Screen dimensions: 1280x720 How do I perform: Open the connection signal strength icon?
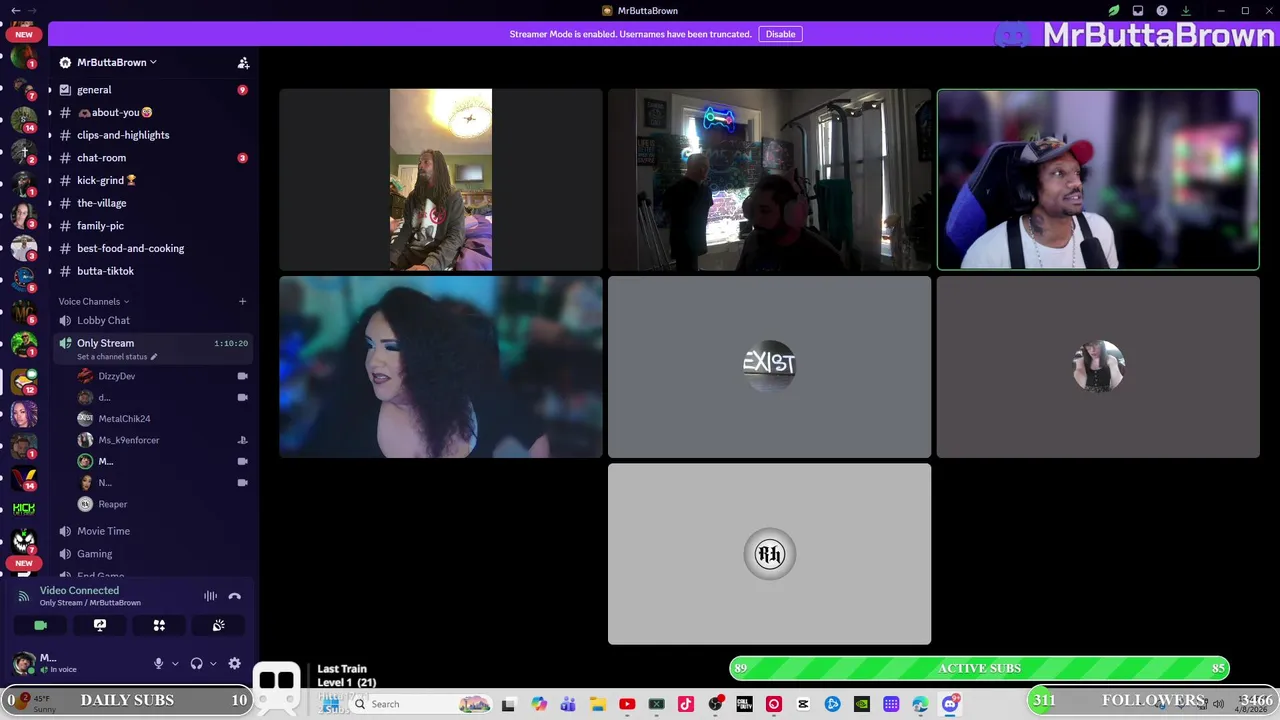(x=23, y=596)
